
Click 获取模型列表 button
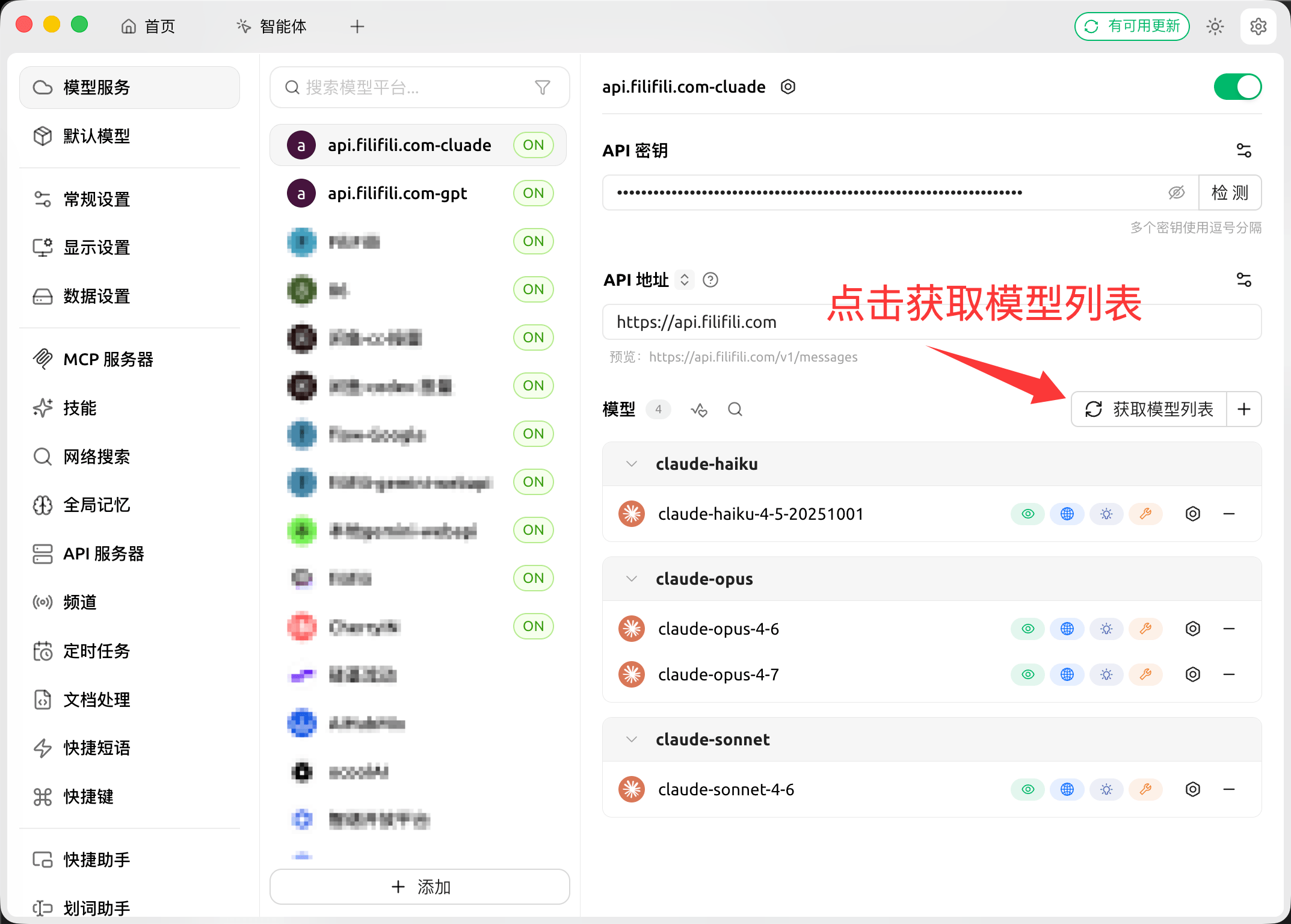1149,410
